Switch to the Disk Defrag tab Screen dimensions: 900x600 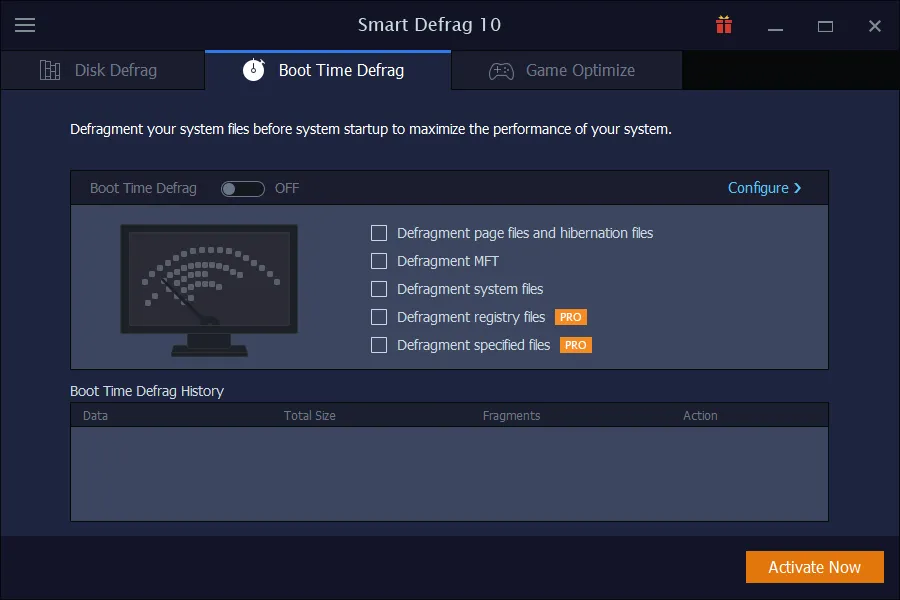pos(103,70)
